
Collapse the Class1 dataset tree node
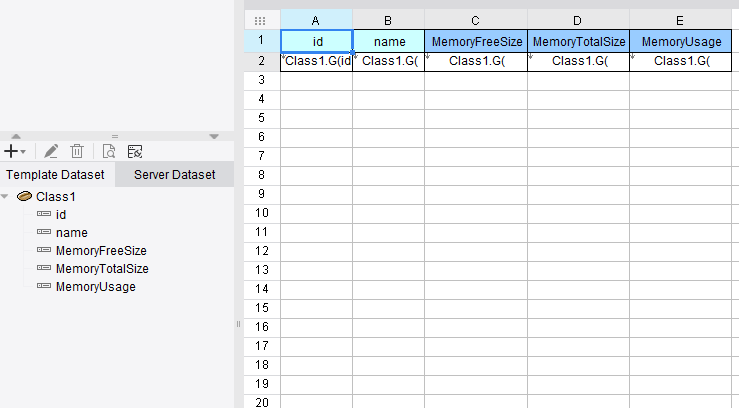(5, 196)
